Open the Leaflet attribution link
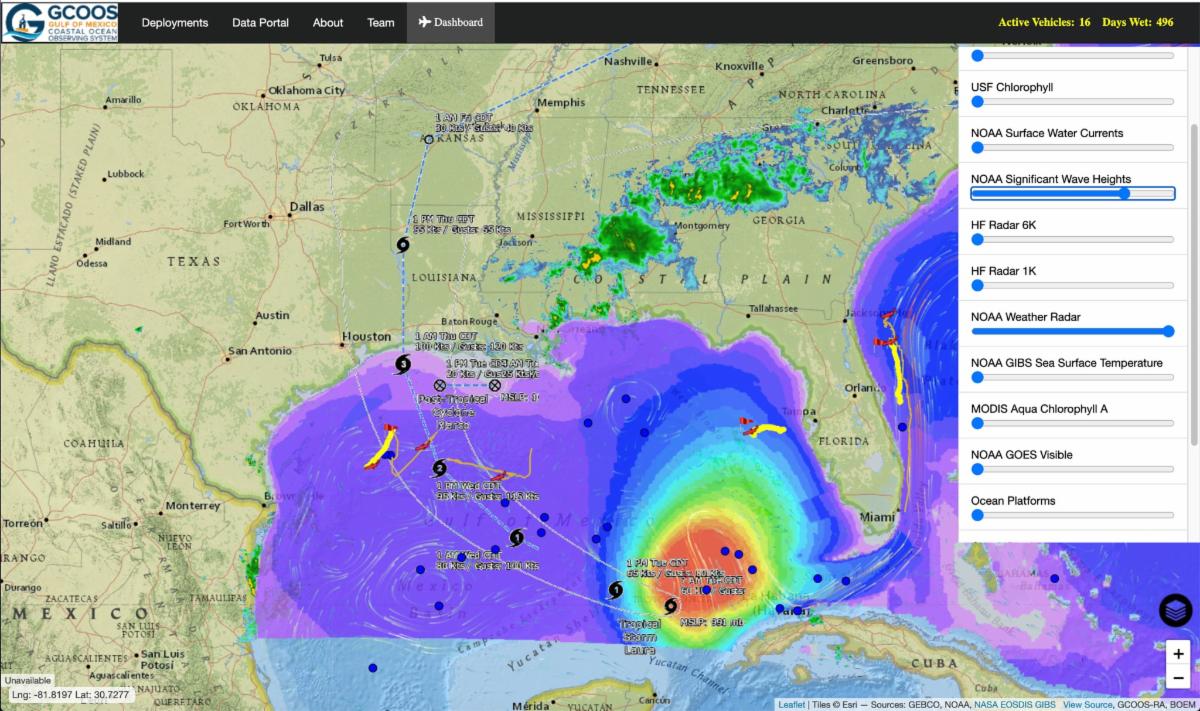This screenshot has height=711, width=1200. [791, 704]
